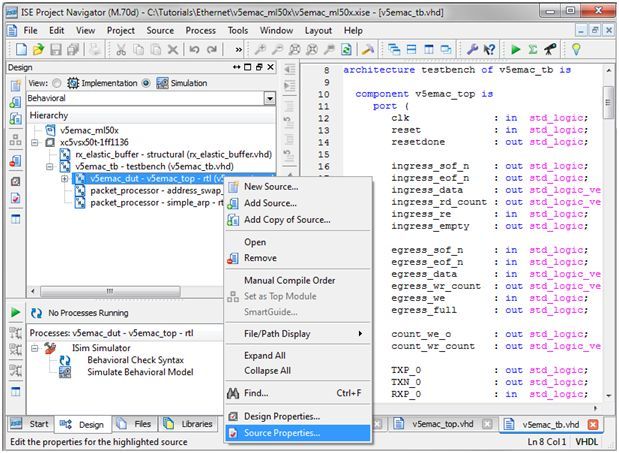Switch to the Files tab
Image resolution: width=619 pixels, height=453 pixels.
(134, 424)
